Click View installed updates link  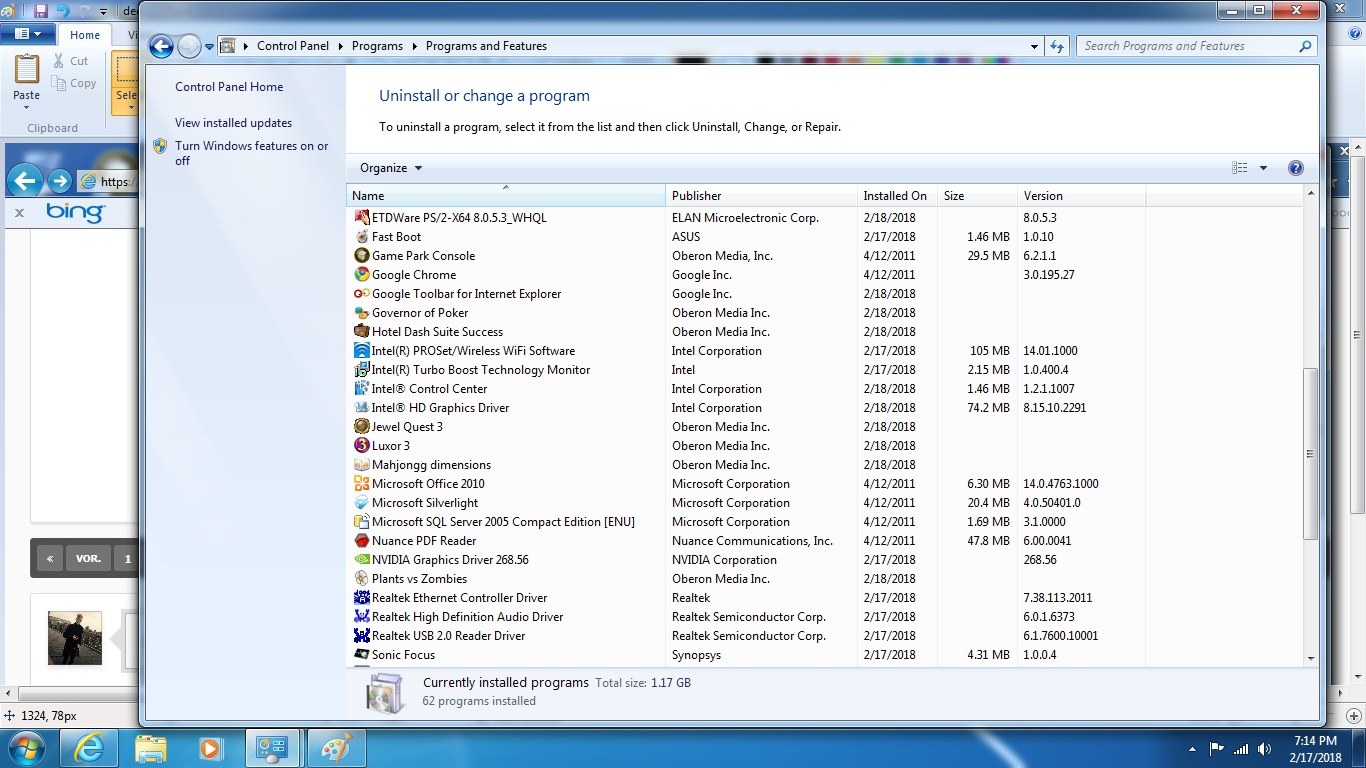(x=233, y=123)
